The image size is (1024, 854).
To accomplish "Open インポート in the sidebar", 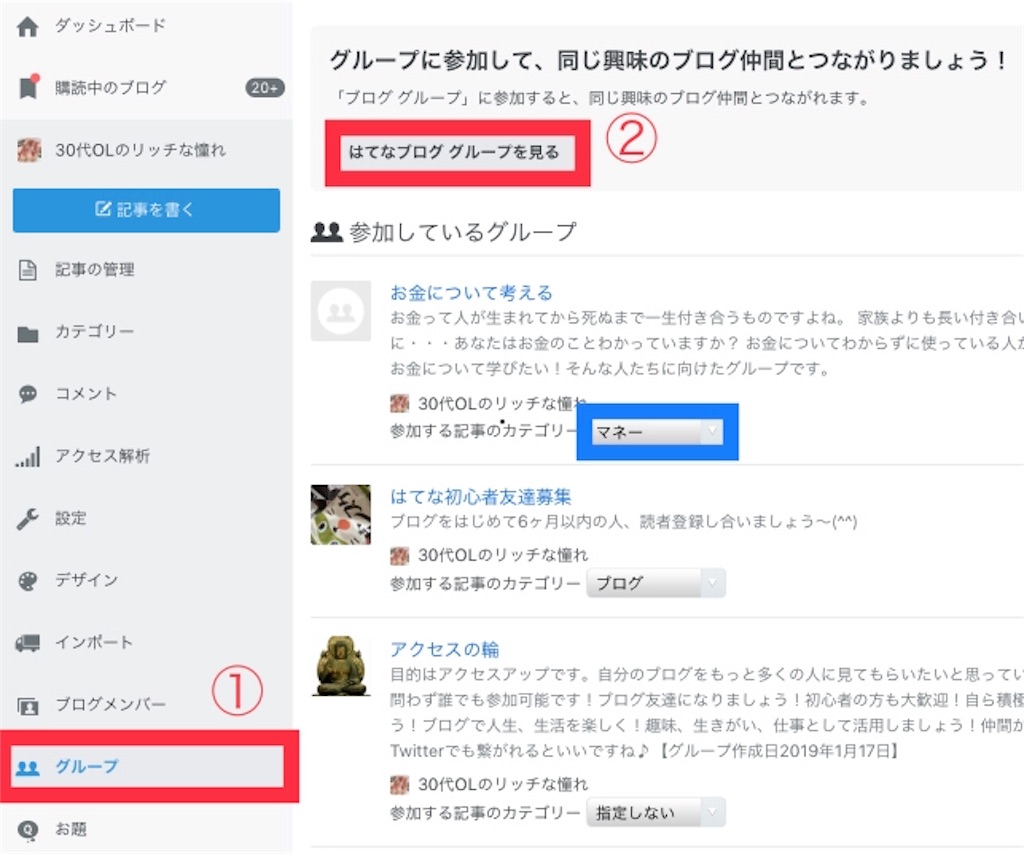I will point(93,642).
